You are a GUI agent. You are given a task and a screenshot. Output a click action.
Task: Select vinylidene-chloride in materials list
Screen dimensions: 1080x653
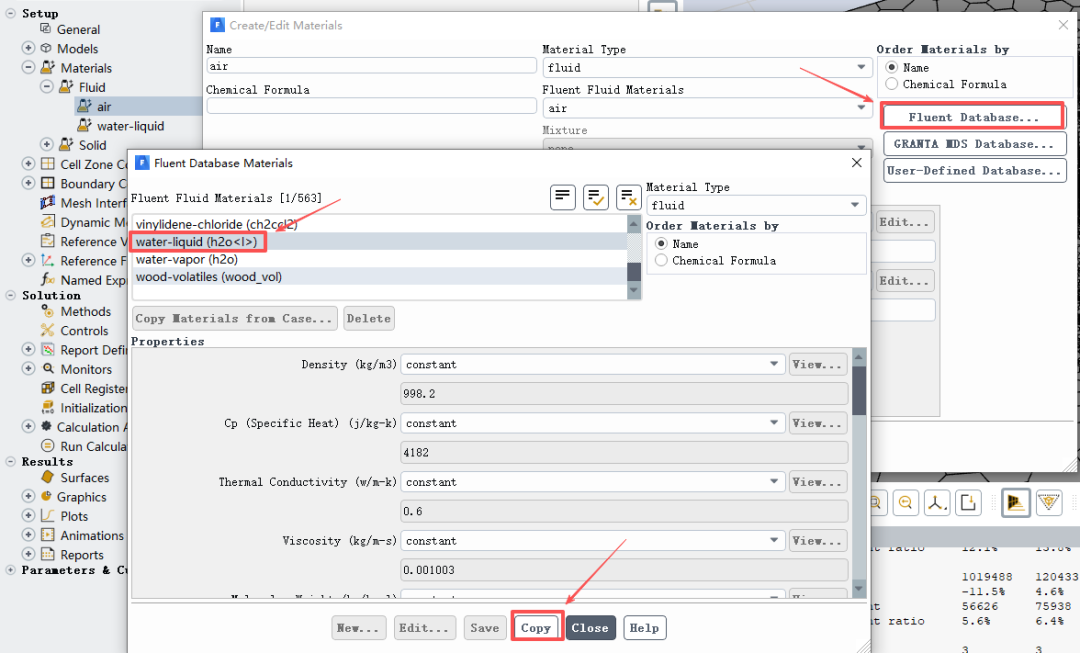(x=379, y=224)
